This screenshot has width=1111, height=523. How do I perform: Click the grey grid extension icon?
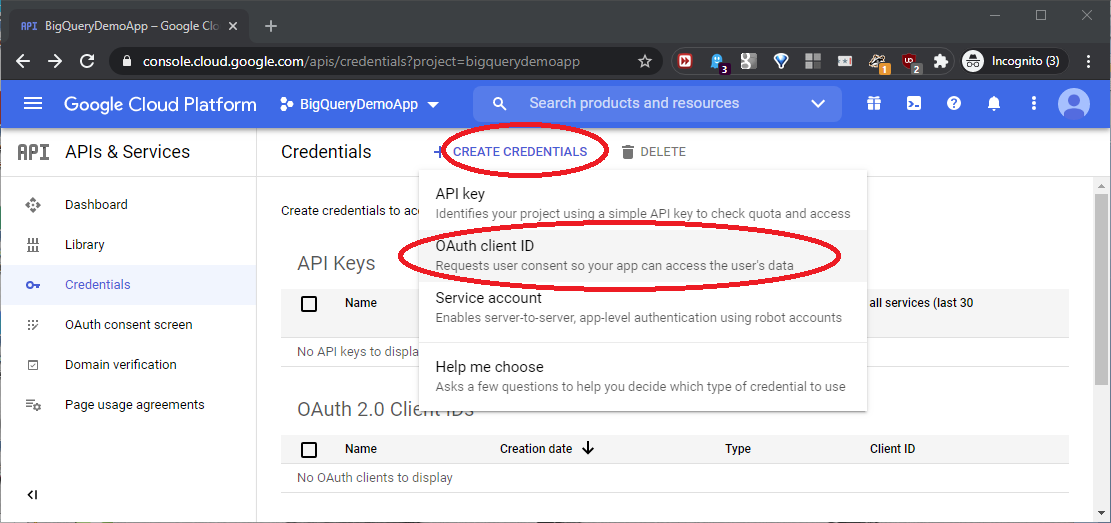point(813,62)
